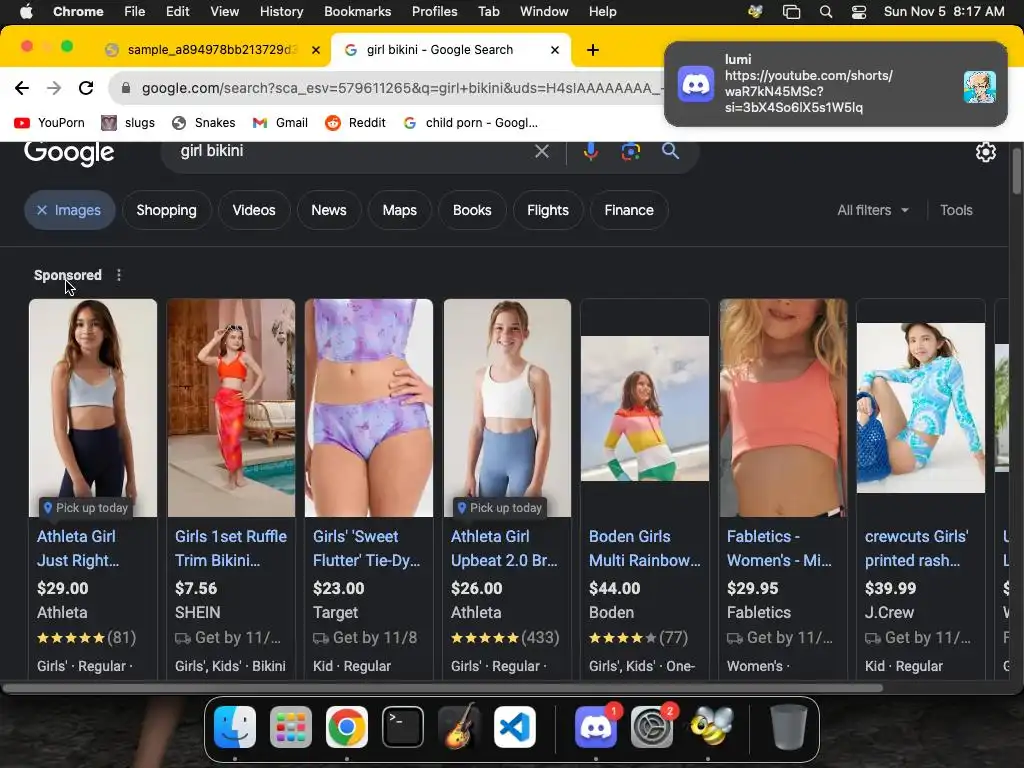Open the bee app in the dock
The image size is (1024, 768).
coord(711,727)
